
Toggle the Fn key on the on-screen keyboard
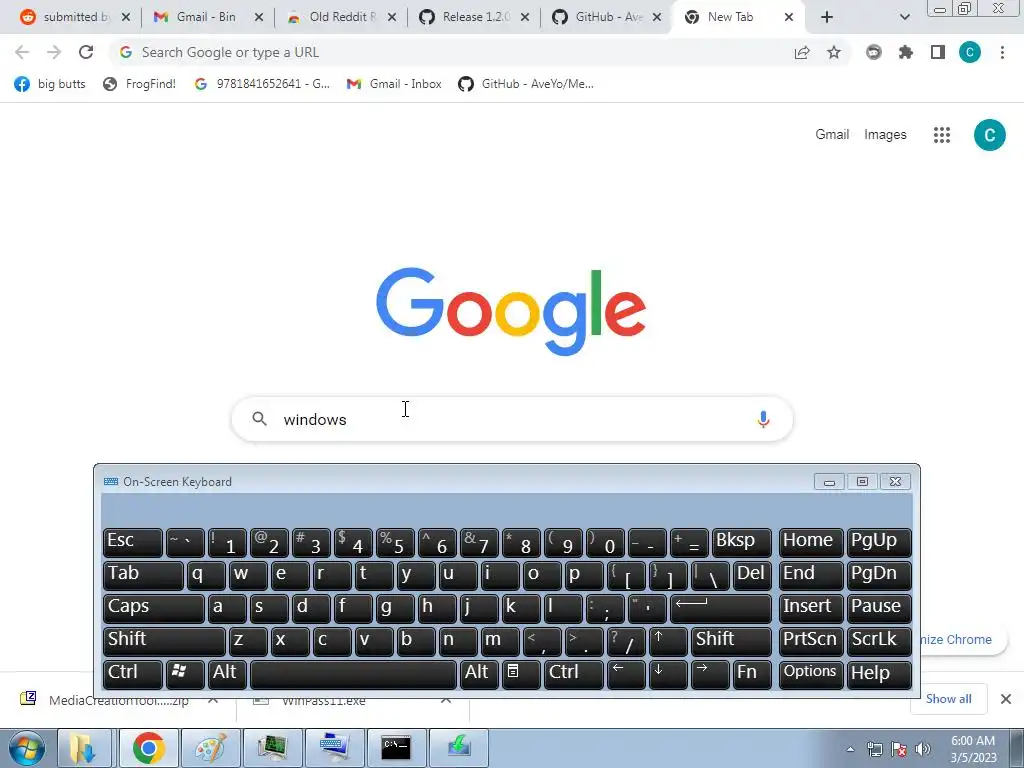tap(752, 674)
